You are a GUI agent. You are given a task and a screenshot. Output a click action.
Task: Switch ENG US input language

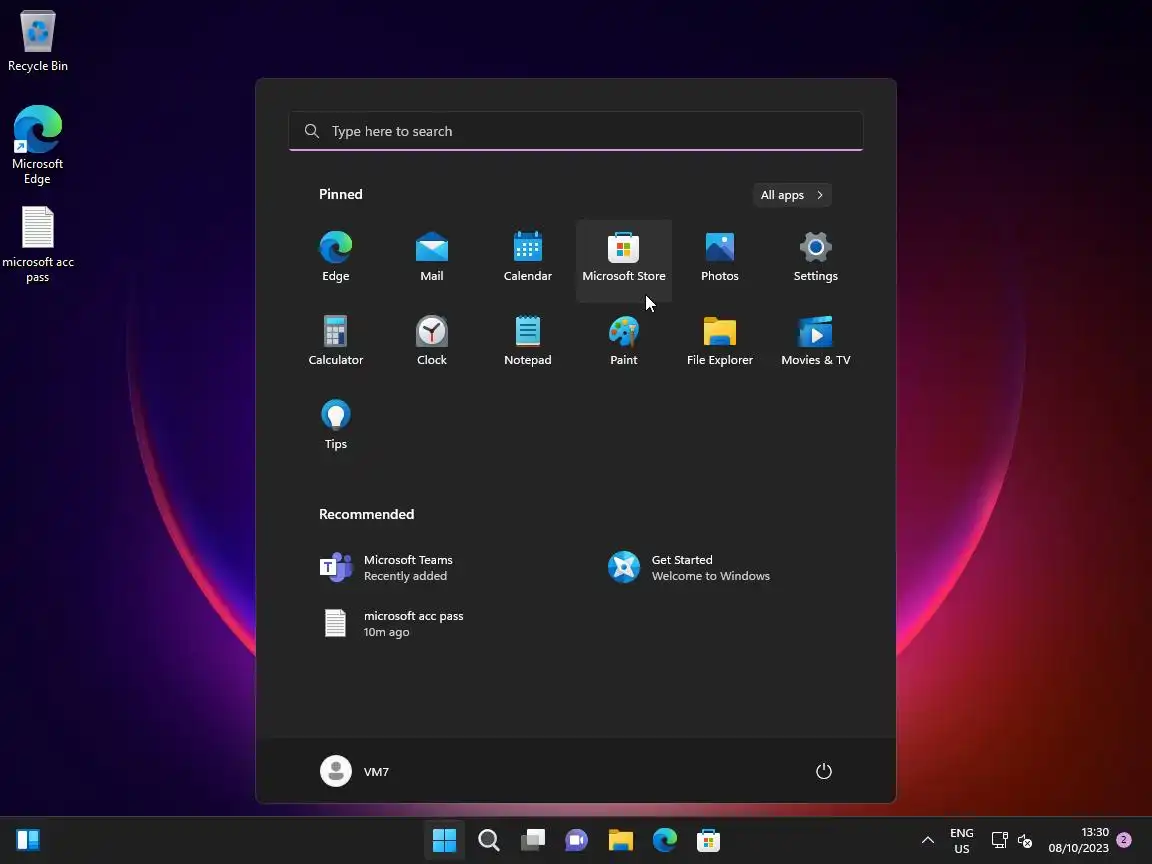[x=962, y=840]
